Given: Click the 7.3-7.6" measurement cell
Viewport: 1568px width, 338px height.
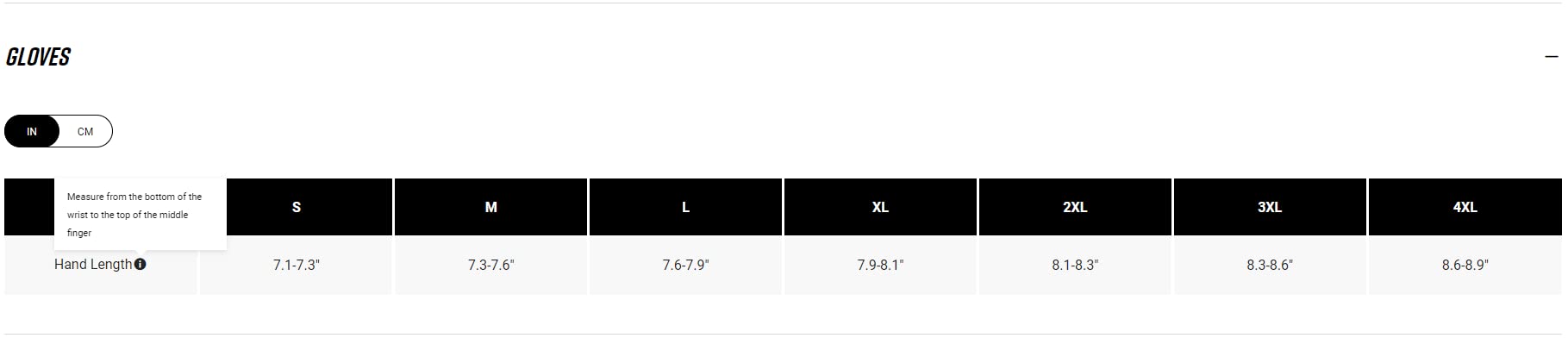Looking at the screenshot, I should pos(491,266).
